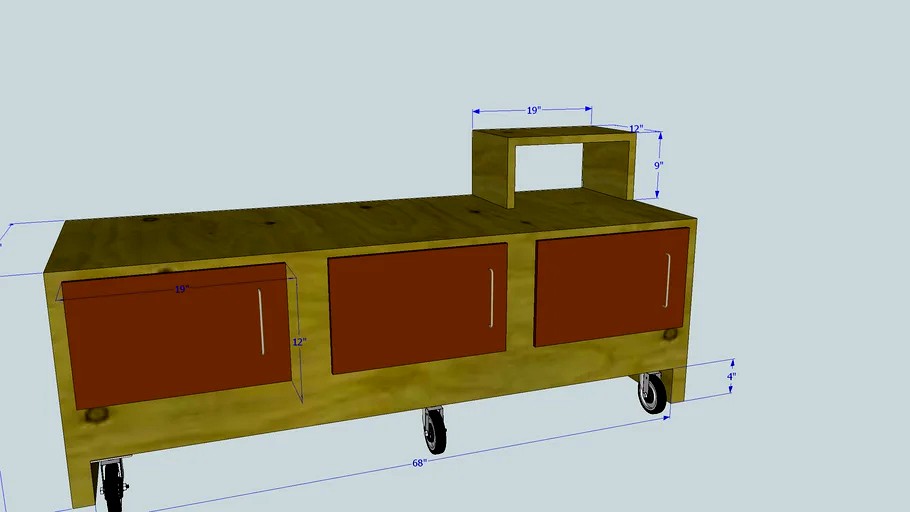Select the front left caster wheel
This screenshot has height=512, width=910.
pos(113,485)
